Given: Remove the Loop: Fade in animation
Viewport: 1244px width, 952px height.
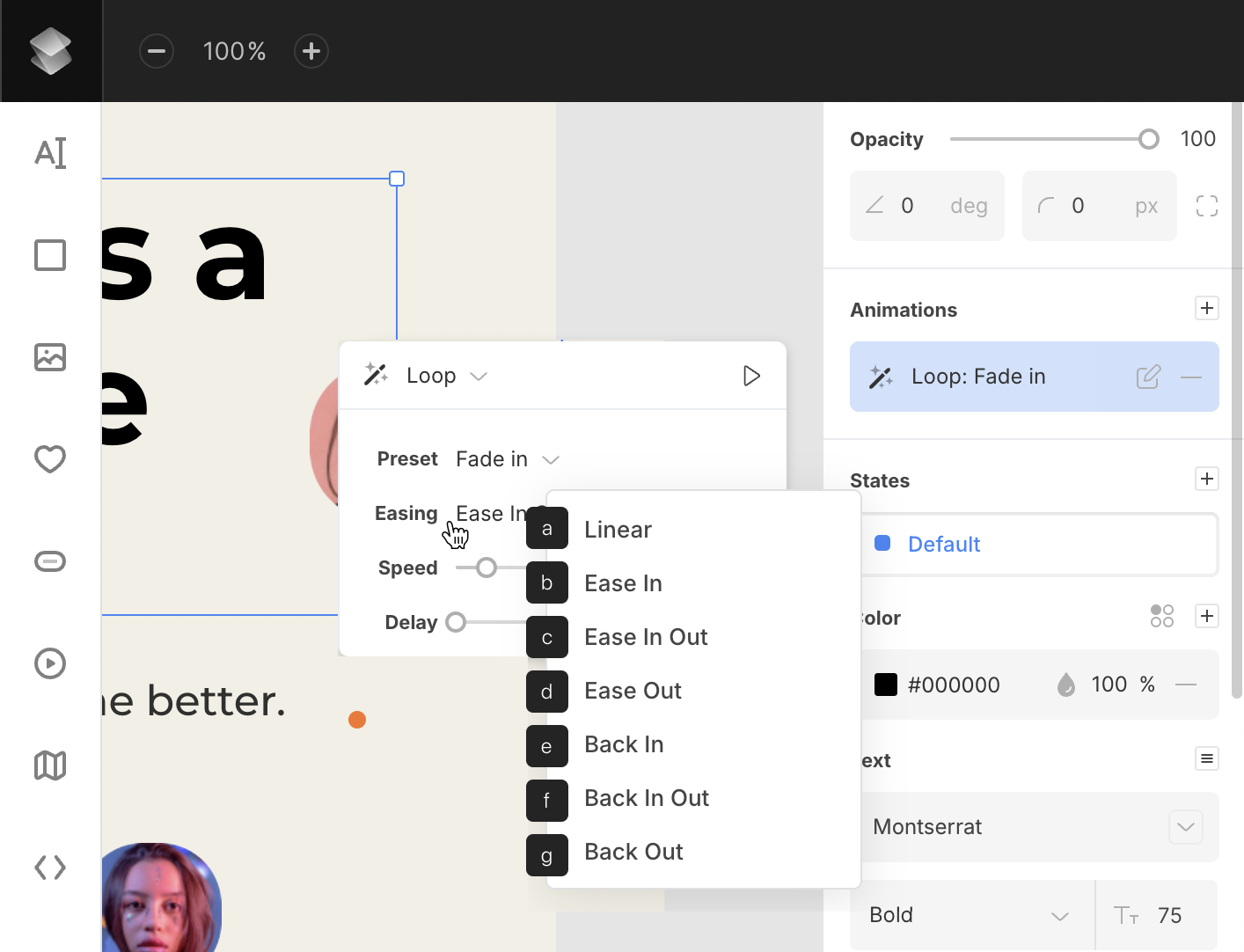Looking at the screenshot, I should (1191, 377).
